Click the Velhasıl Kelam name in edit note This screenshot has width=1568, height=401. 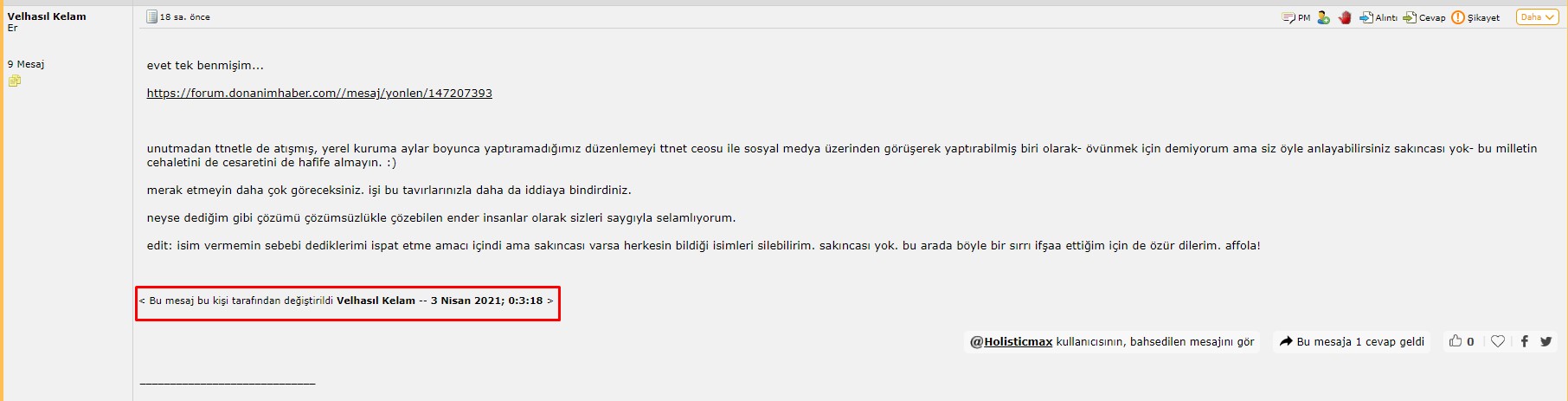coord(376,301)
